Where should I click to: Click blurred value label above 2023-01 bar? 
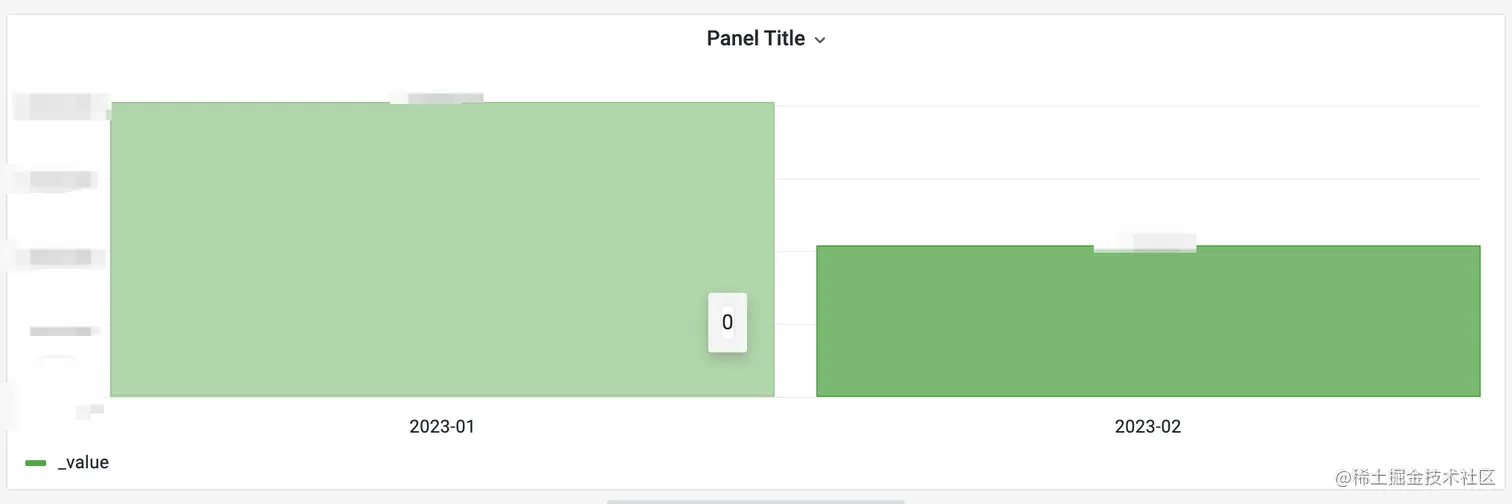click(x=437, y=98)
